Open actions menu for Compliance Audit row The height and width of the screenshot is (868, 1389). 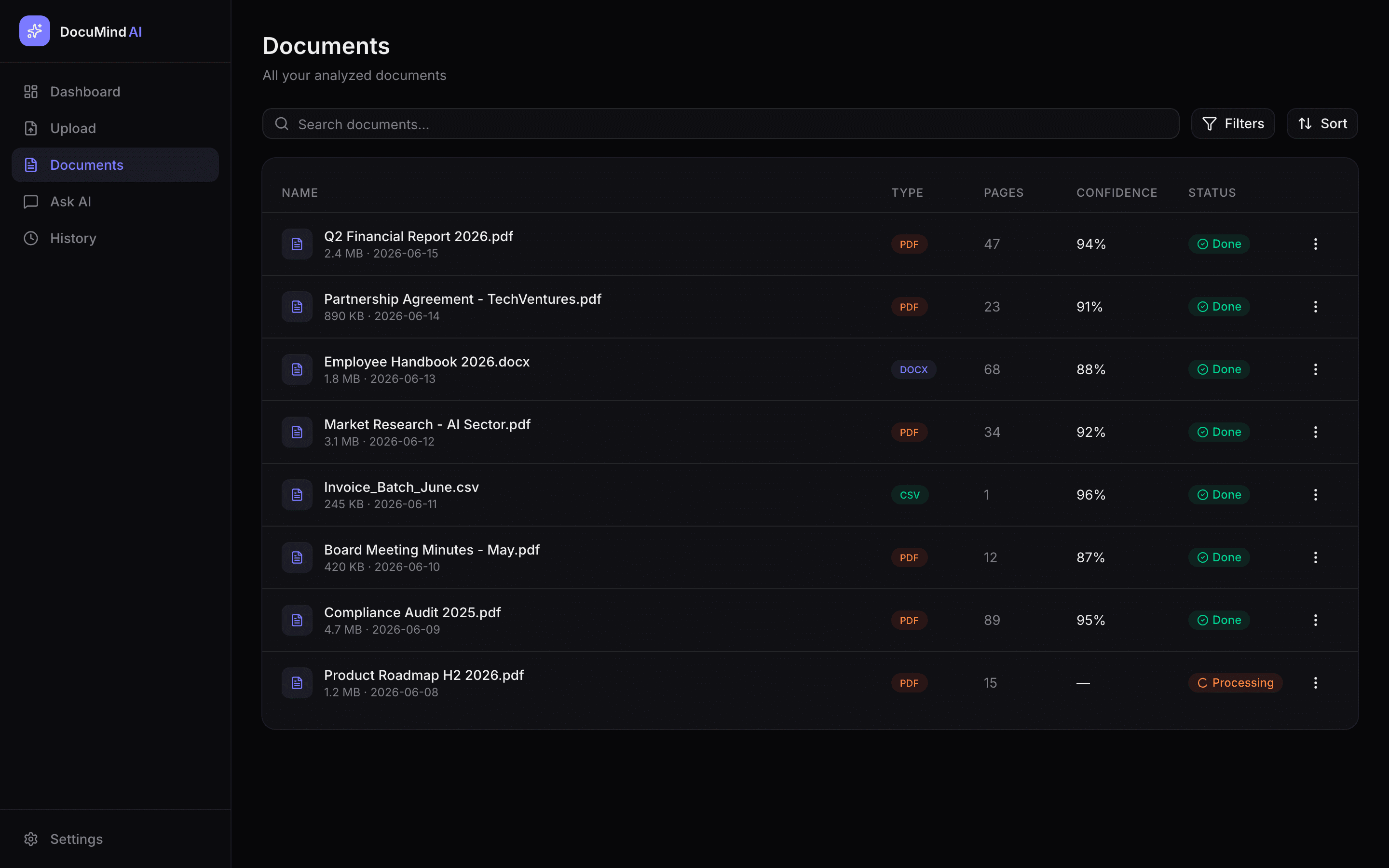click(1316, 620)
